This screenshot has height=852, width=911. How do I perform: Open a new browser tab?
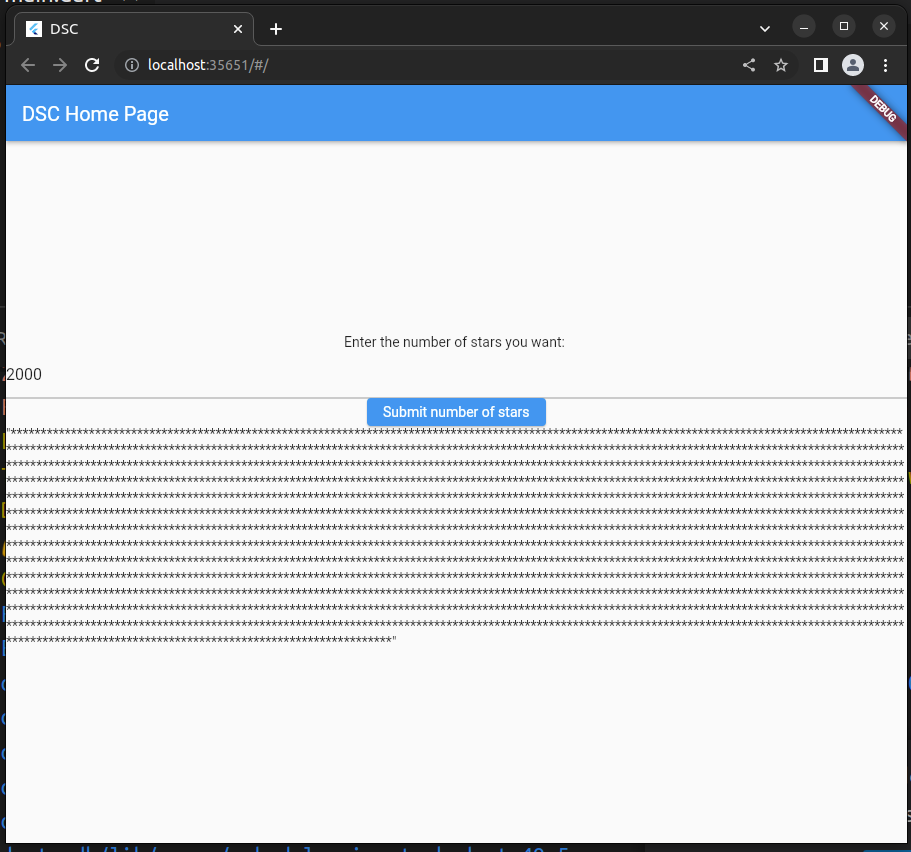(x=276, y=29)
